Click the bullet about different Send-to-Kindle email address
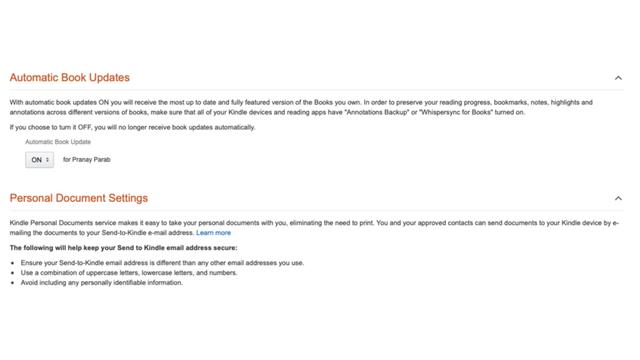The width and height of the screenshot is (640, 360). point(162,263)
